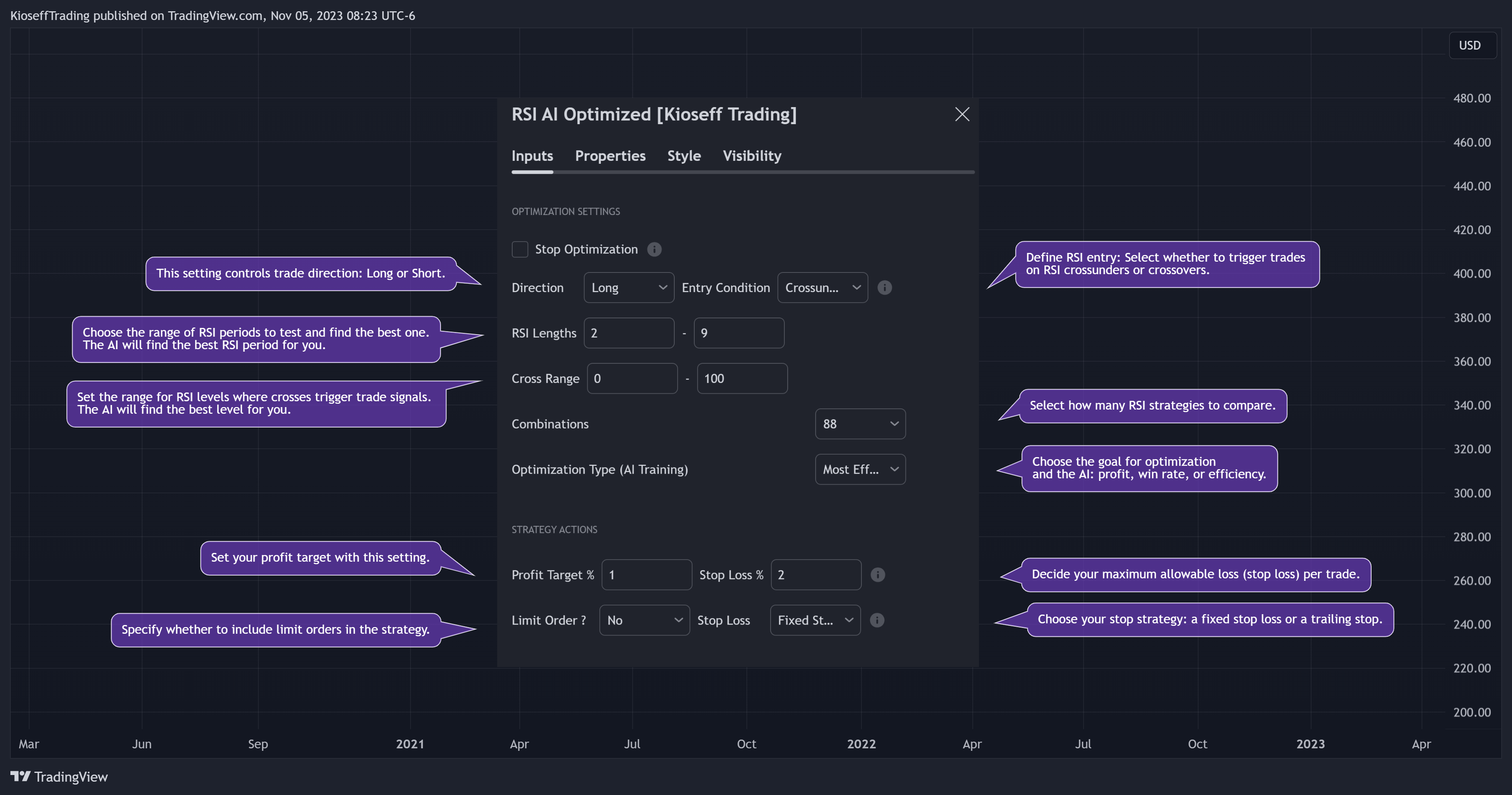Click the Sep label on time axis
Viewport: 1512px width, 795px height.
point(258,744)
